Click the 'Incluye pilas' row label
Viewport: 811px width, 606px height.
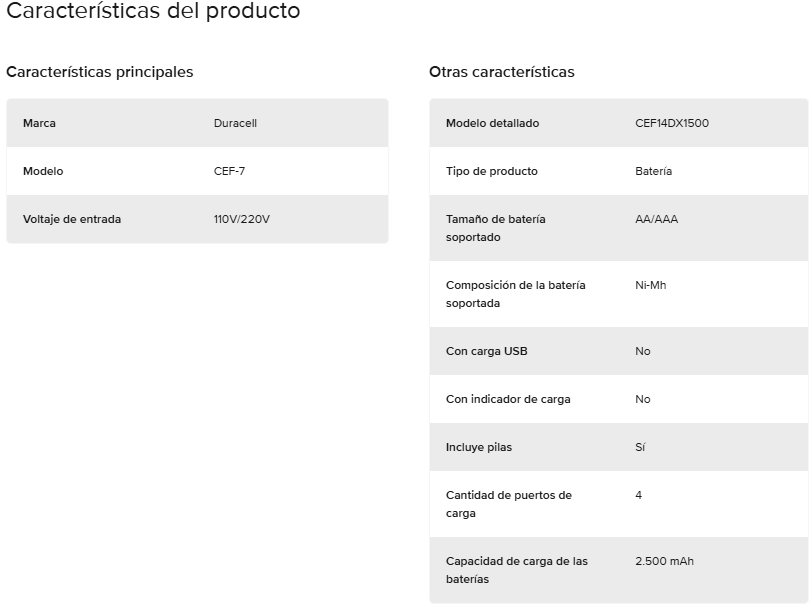[478, 447]
